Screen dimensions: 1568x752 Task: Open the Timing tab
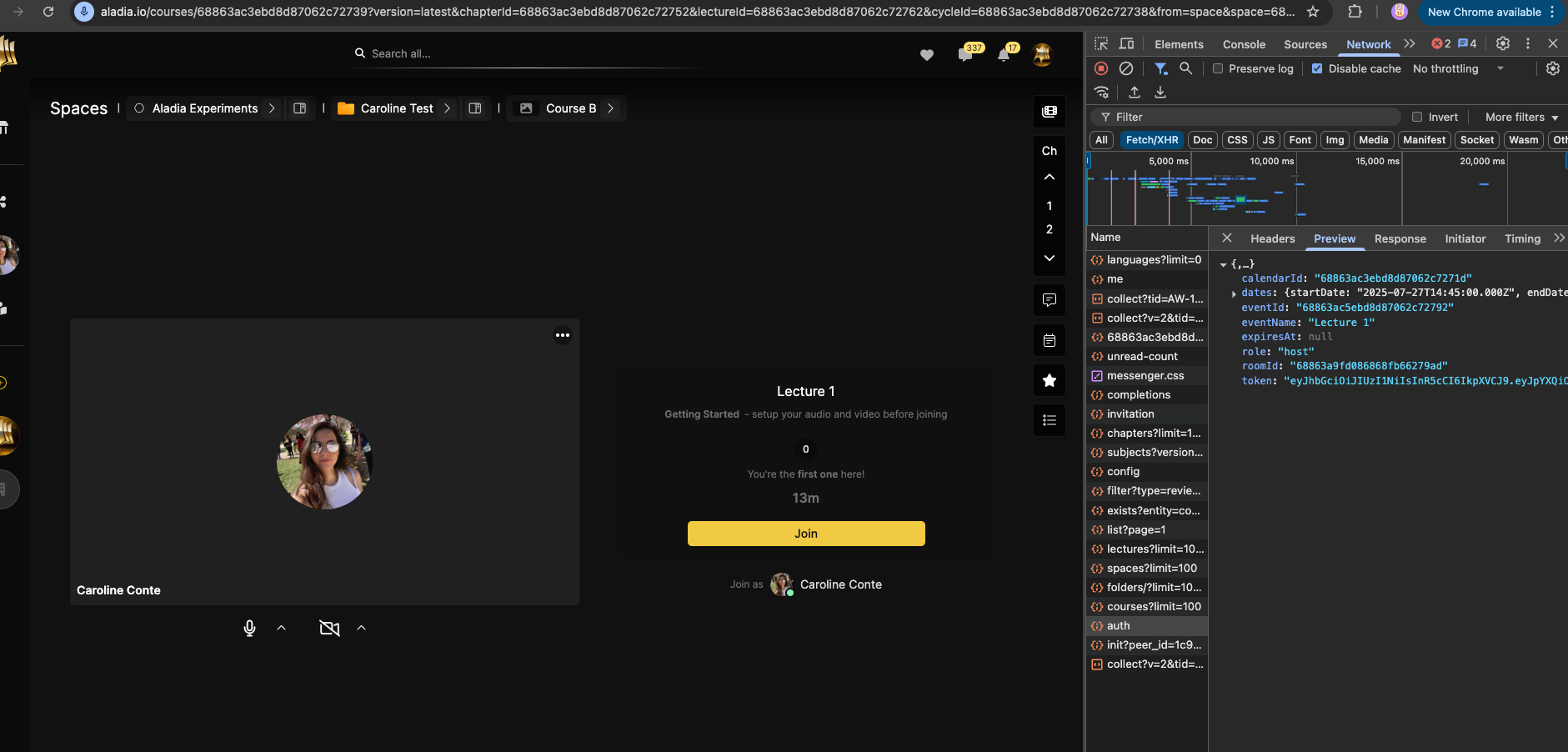pos(1522,238)
